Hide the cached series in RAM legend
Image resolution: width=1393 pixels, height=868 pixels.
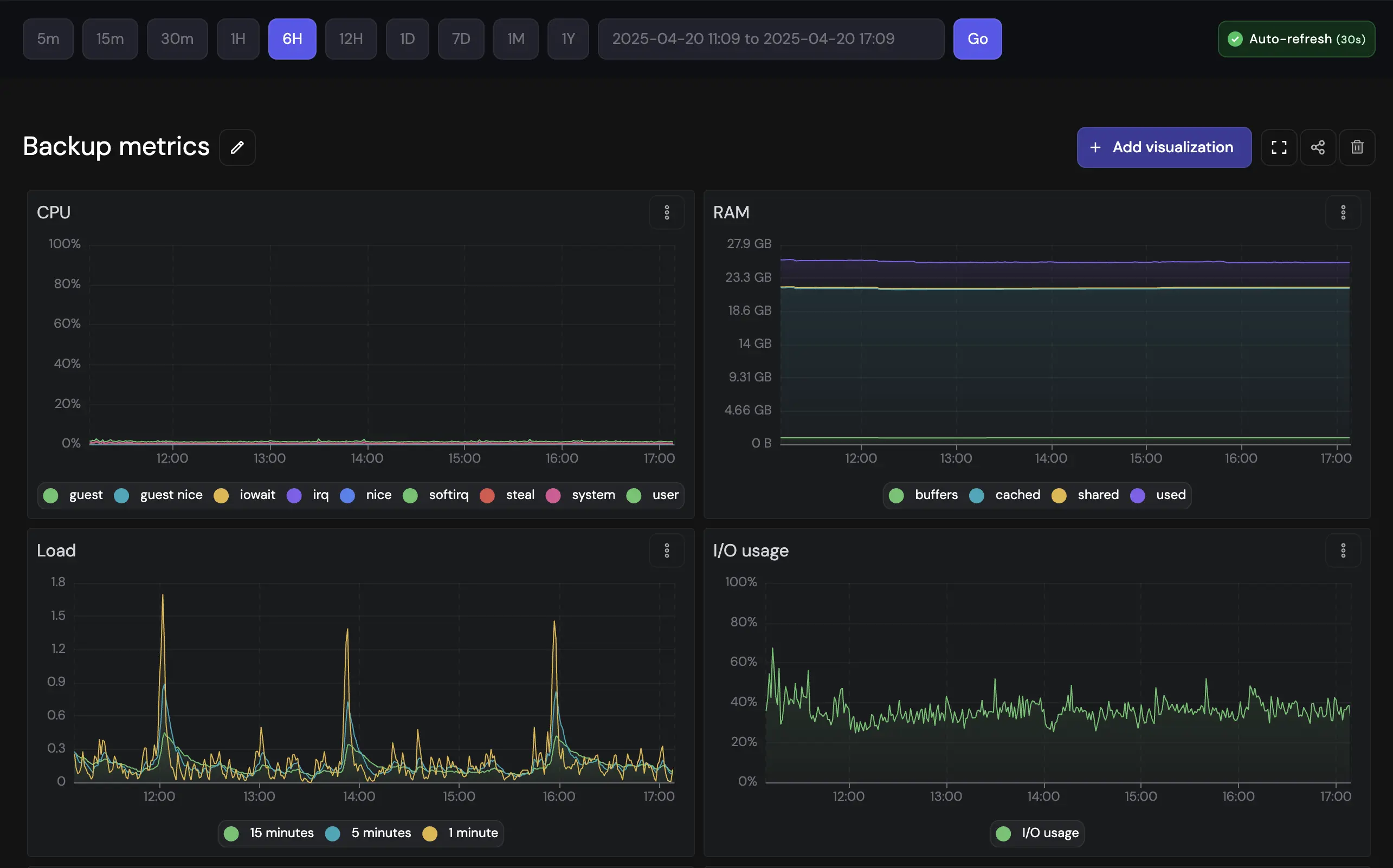coord(1017,495)
